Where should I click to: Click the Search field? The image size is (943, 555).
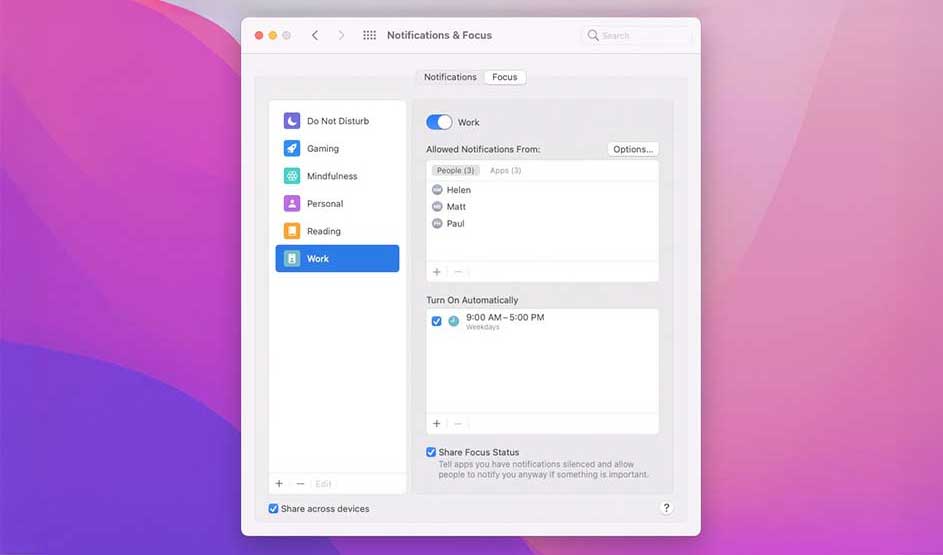637,35
